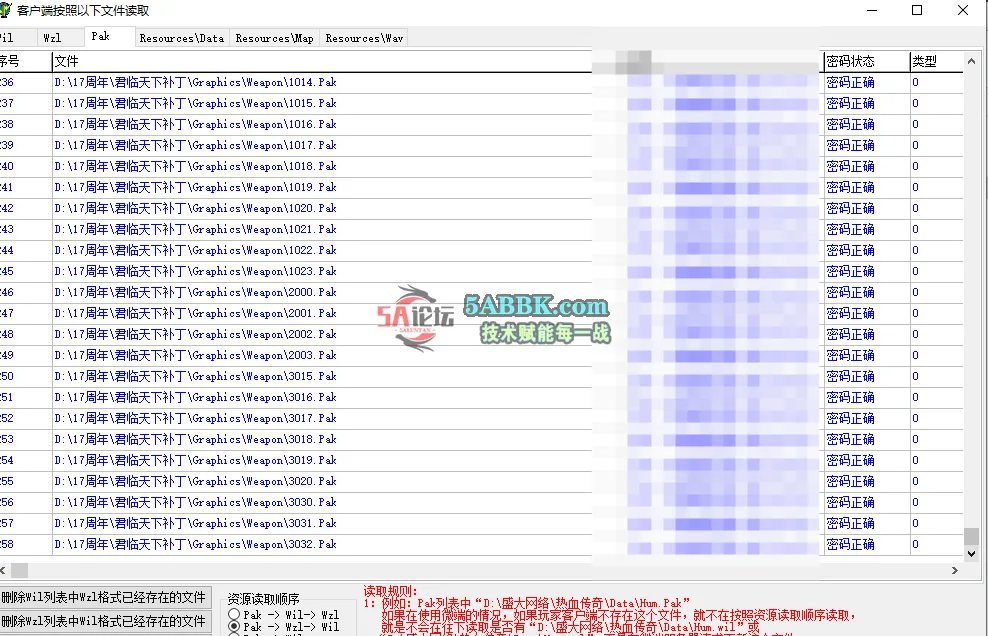Select the Weapon\1015.Pak file row
The height and width of the screenshot is (636, 988).
(195, 103)
